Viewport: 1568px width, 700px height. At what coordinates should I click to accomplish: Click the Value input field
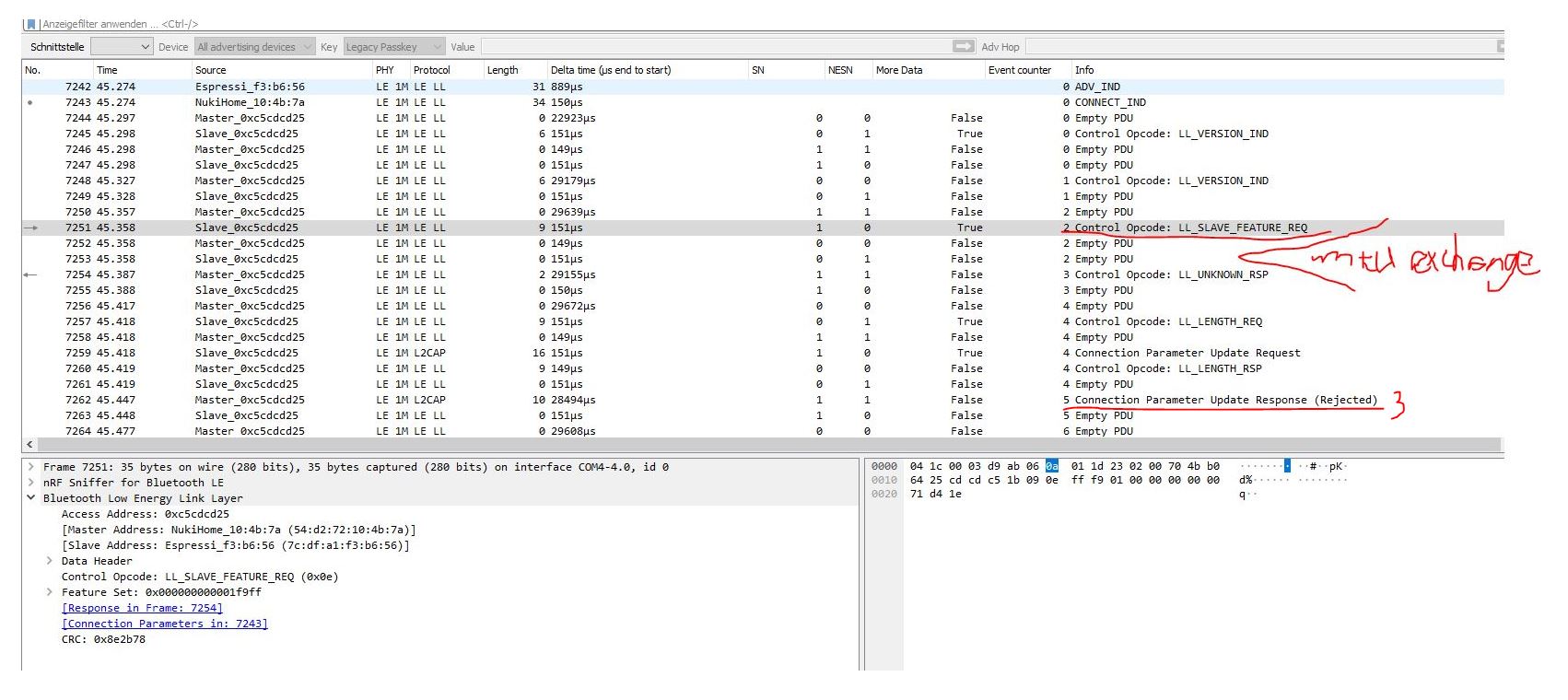click(x=715, y=46)
